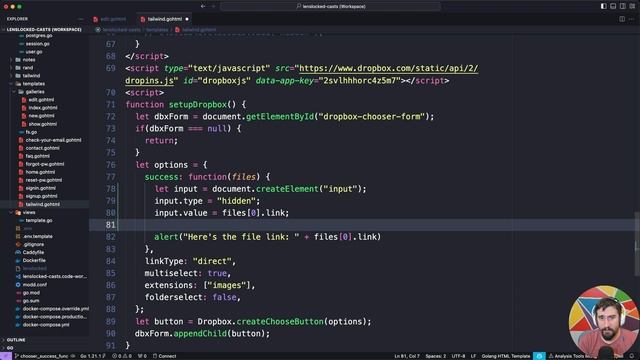Screen dimensions: 640x360
Task: Collapse the galleries folder
Action: coord(35,92)
